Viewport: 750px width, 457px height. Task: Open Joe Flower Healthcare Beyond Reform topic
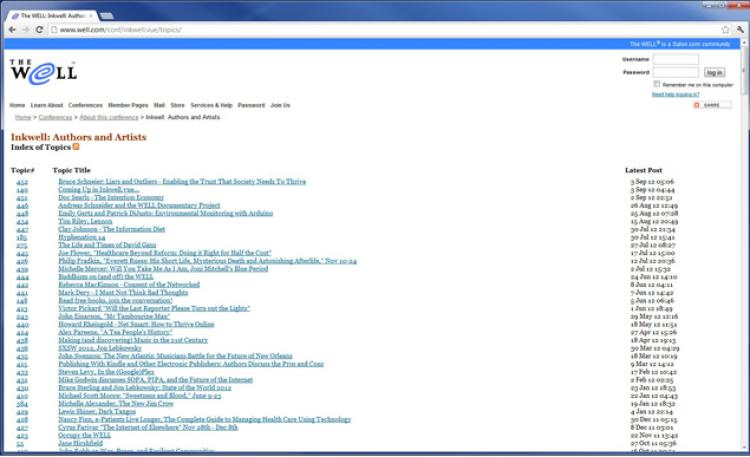pyautogui.click(x=165, y=253)
